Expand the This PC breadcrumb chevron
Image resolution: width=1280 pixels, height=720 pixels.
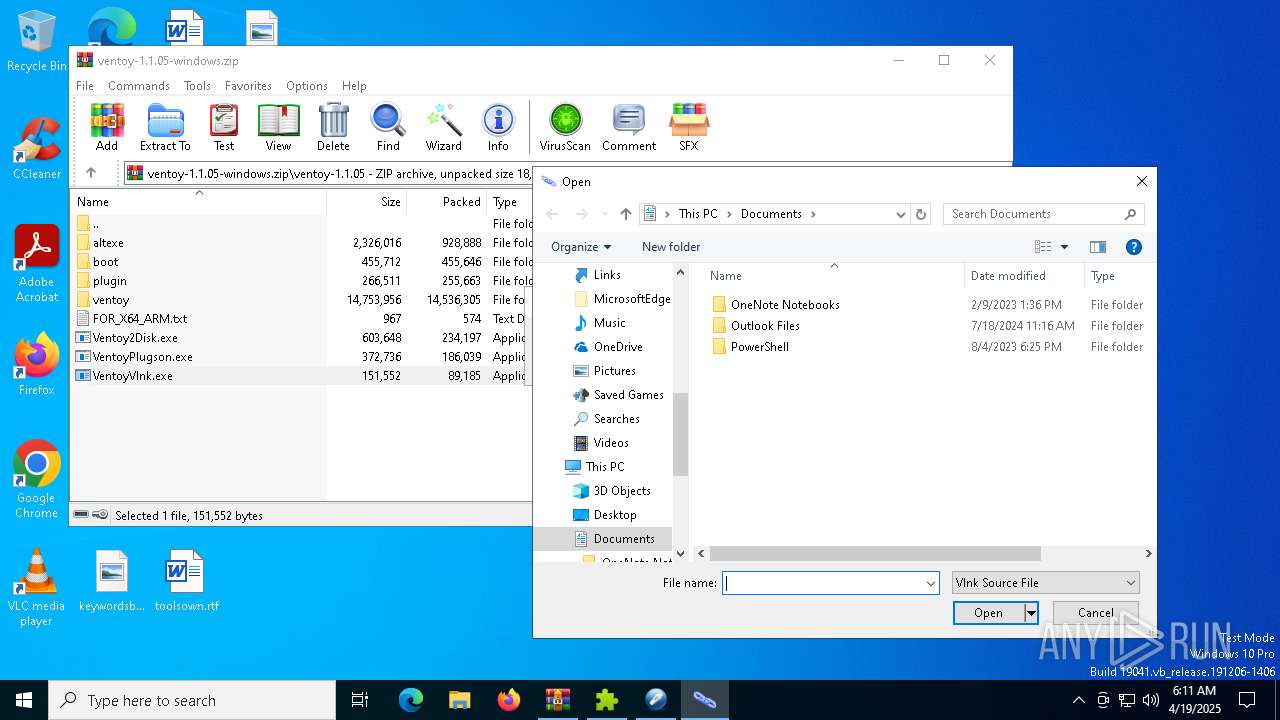tap(729, 214)
